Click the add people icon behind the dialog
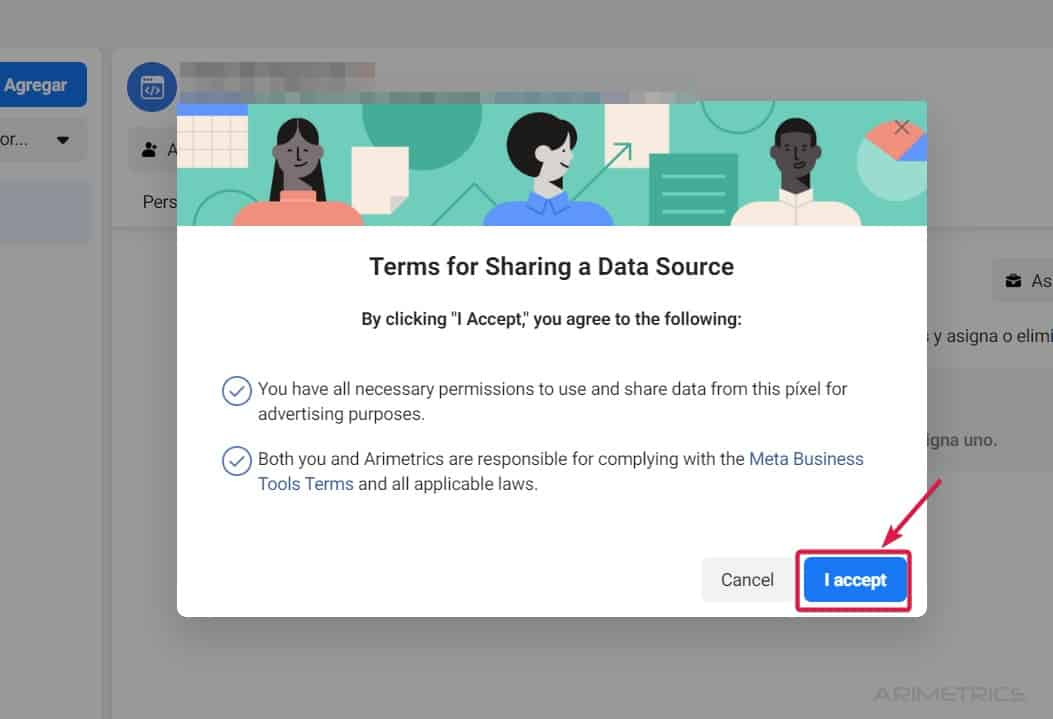Screen dimensions: 1053x719 pos(150,150)
